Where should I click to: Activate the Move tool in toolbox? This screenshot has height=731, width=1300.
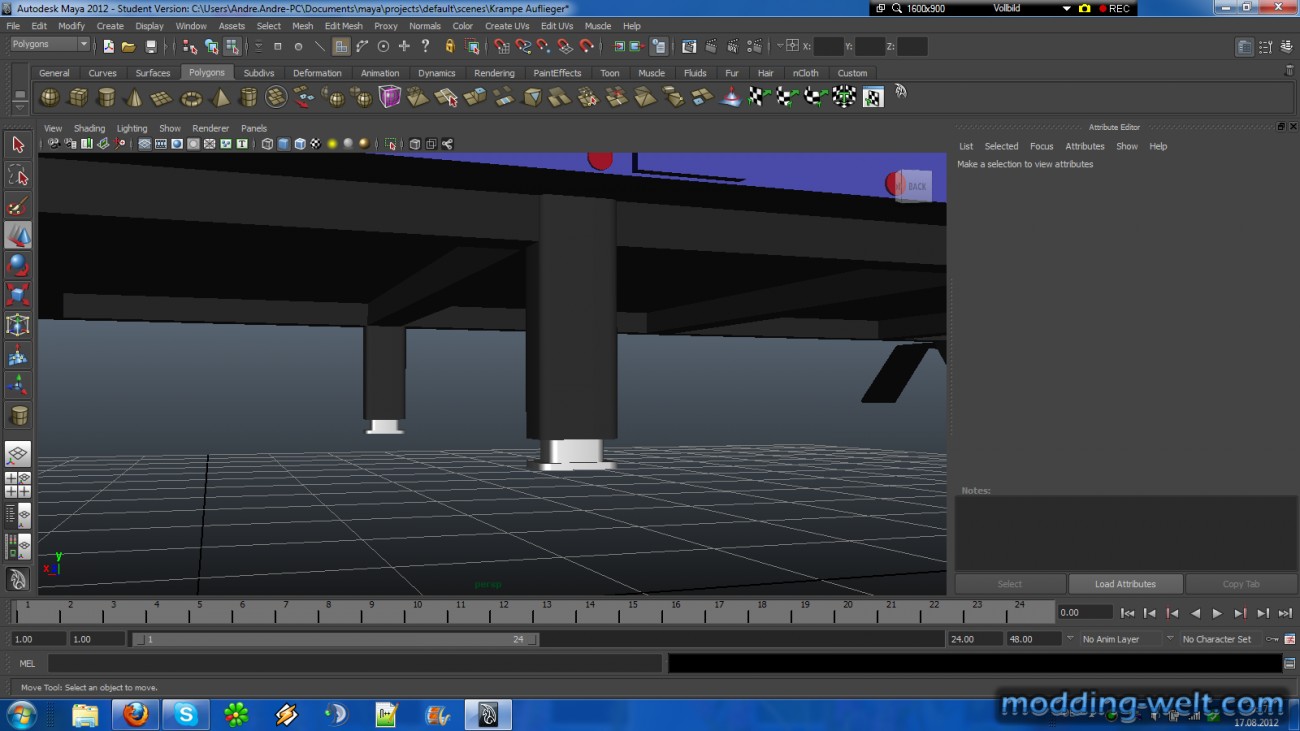(18, 235)
